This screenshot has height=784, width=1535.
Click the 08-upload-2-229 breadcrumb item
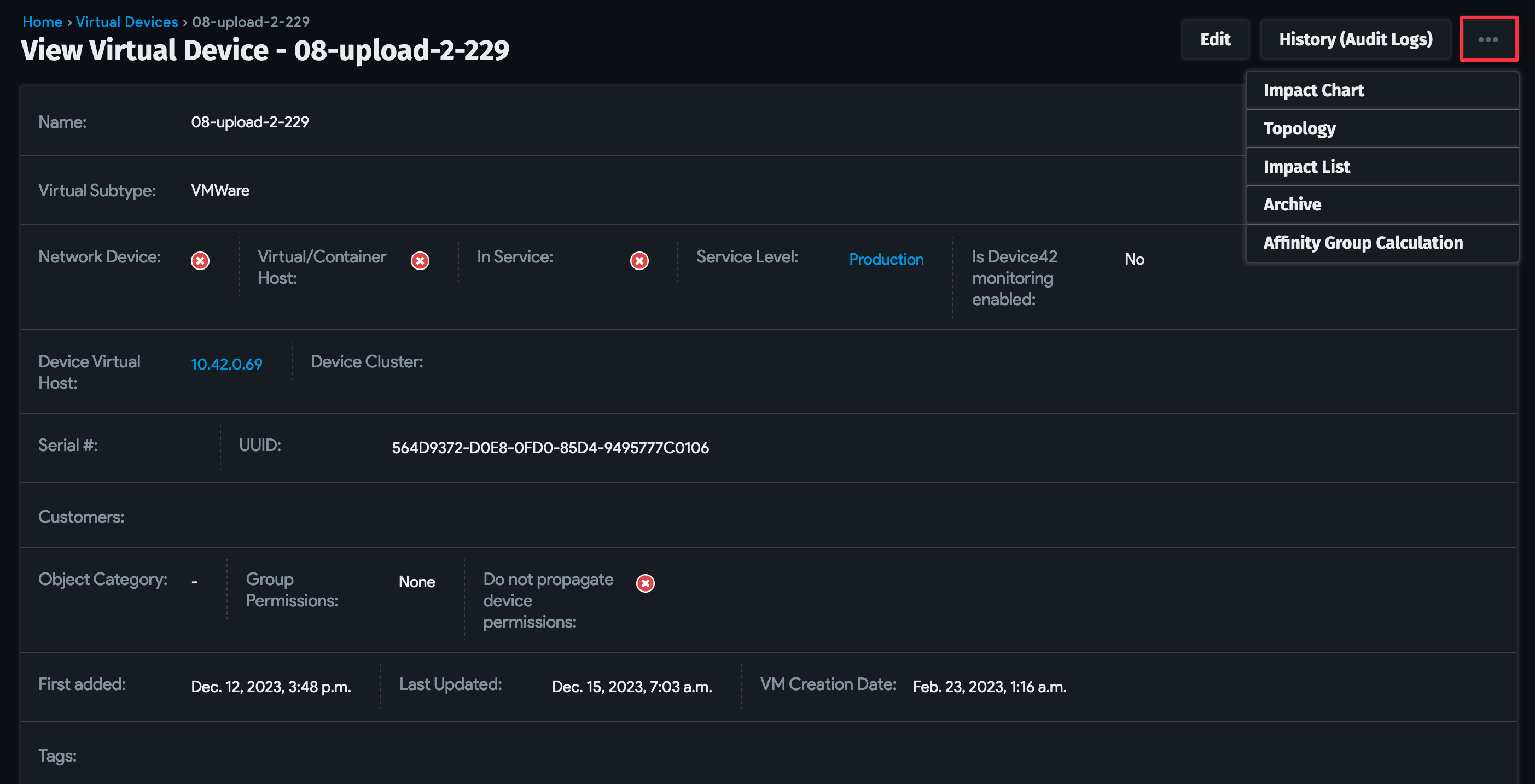252,21
